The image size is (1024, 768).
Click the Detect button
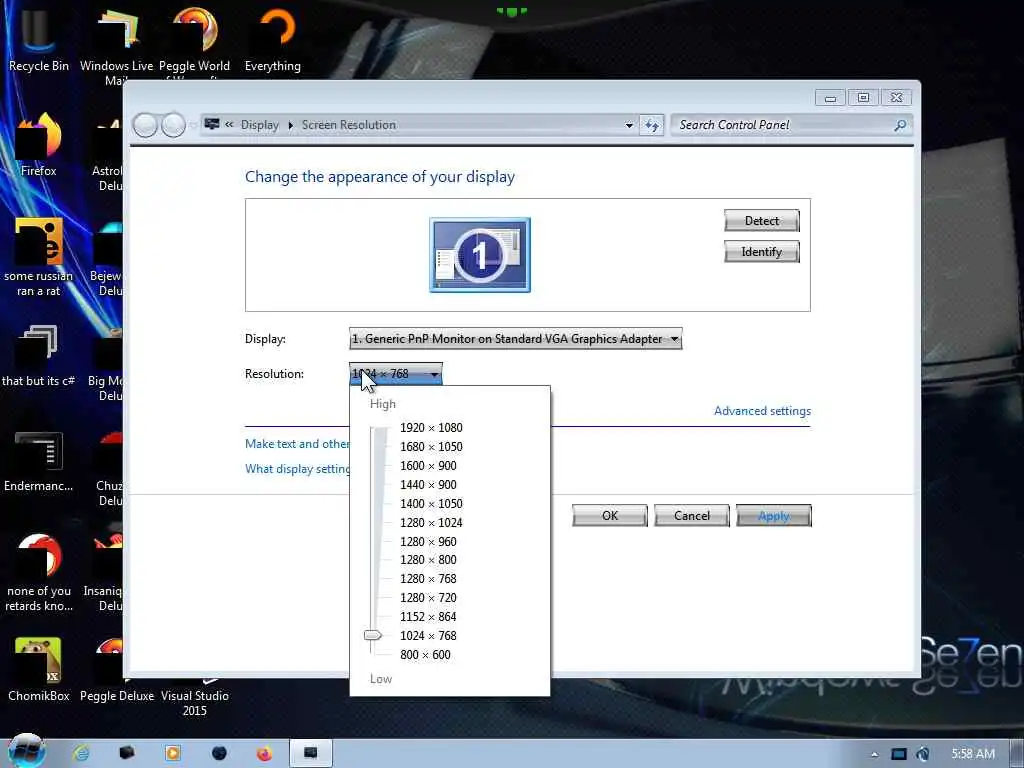[761, 221]
